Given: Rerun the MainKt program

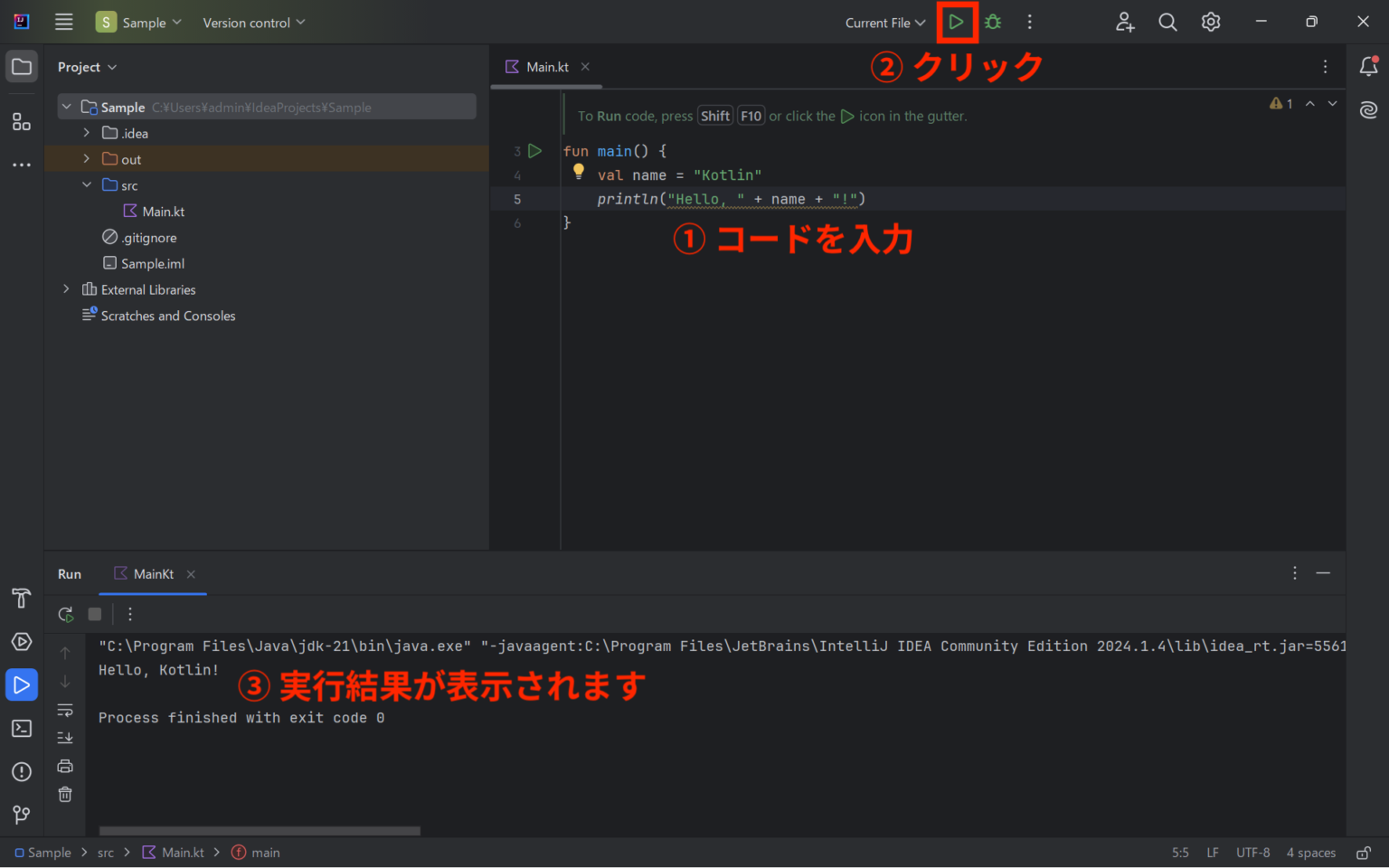Looking at the screenshot, I should (x=64, y=614).
